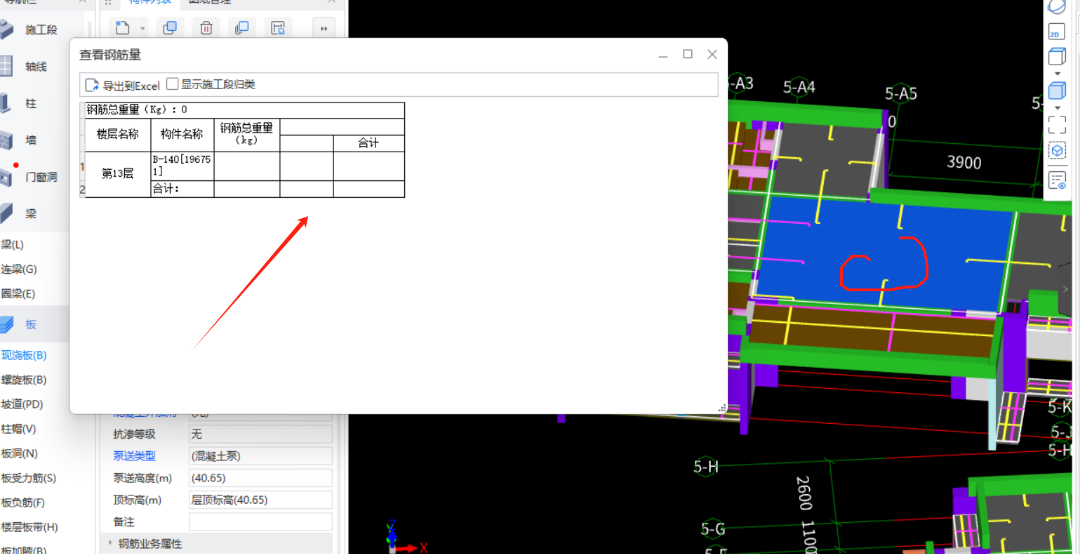
Task: Click the export to Excel icon
Action: click(x=92, y=85)
